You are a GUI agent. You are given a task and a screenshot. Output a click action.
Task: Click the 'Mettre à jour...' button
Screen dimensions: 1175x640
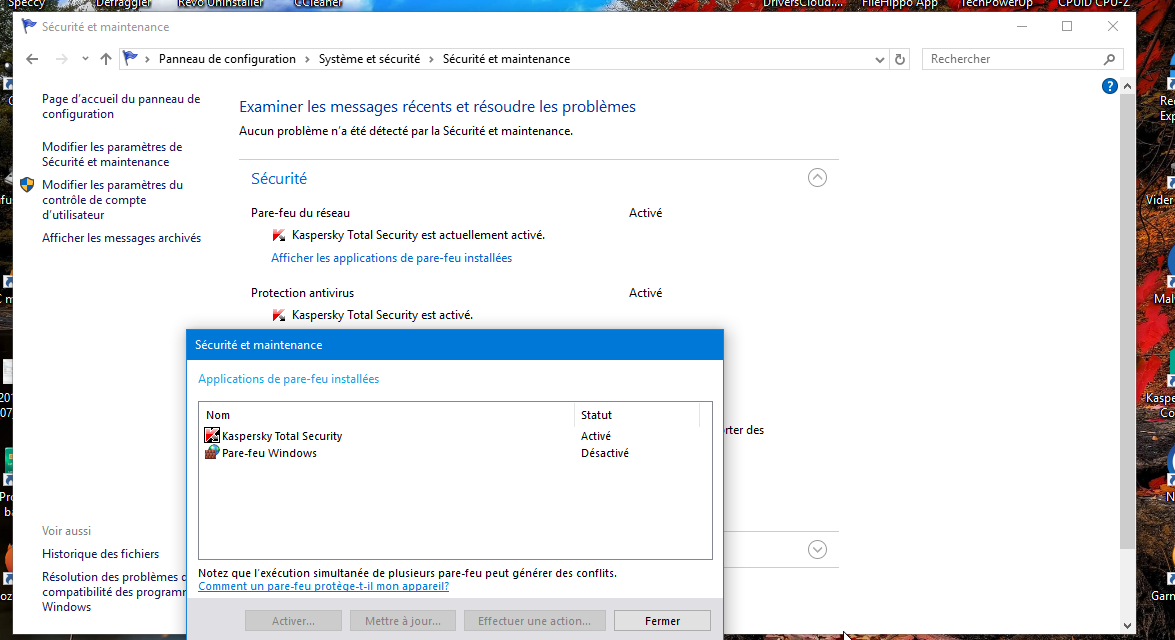(x=402, y=621)
